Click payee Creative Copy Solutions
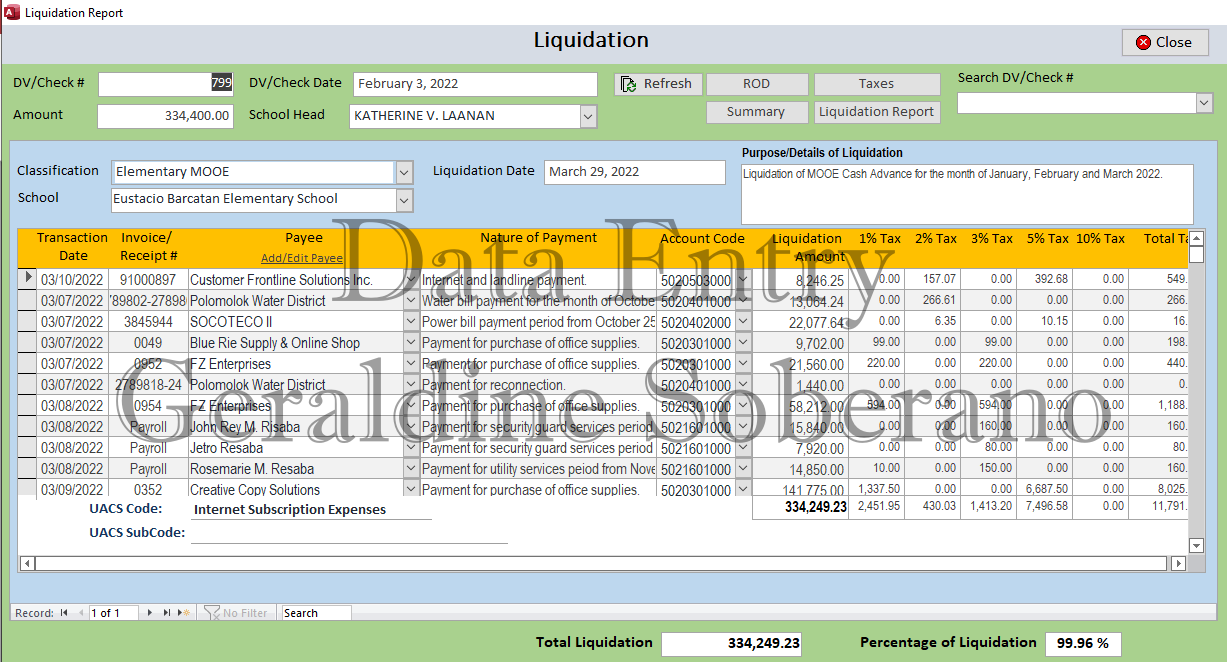 tap(295, 489)
